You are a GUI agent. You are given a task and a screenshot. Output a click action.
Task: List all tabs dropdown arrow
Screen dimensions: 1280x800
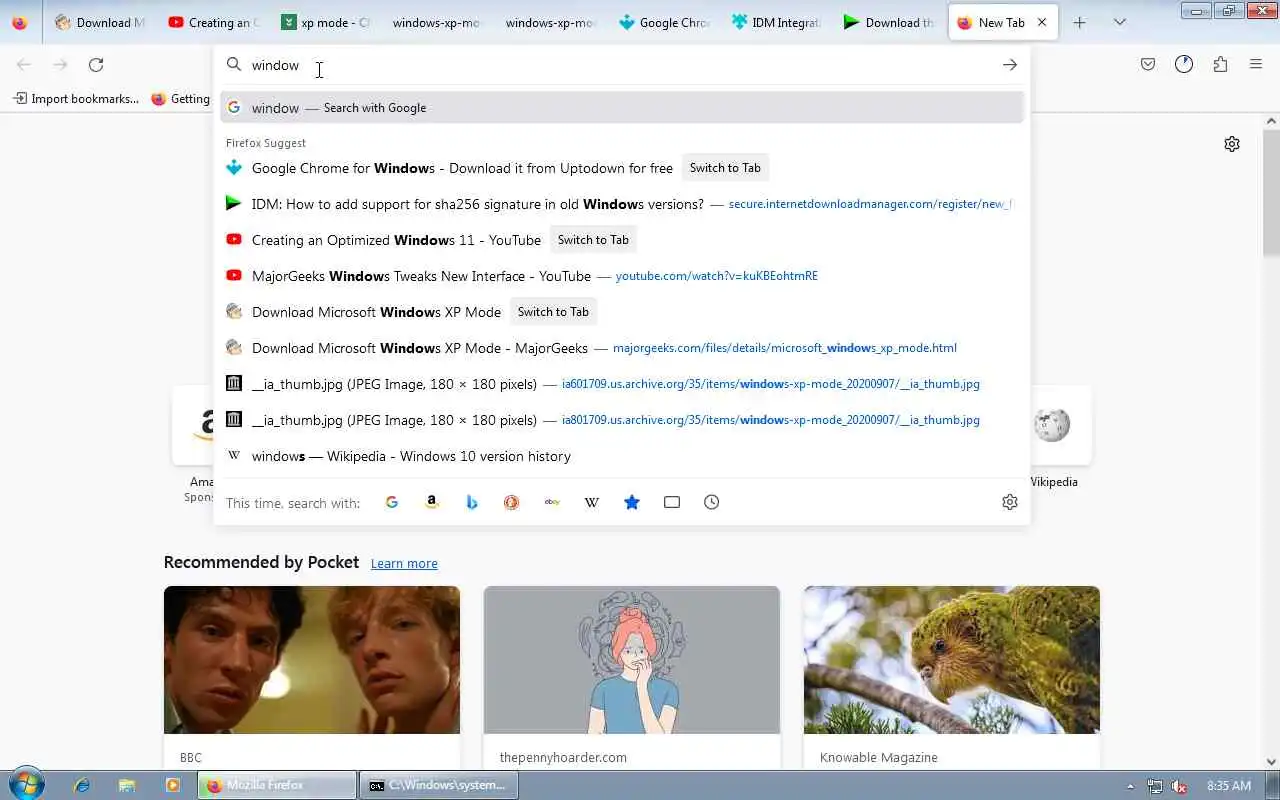tap(1120, 22)
